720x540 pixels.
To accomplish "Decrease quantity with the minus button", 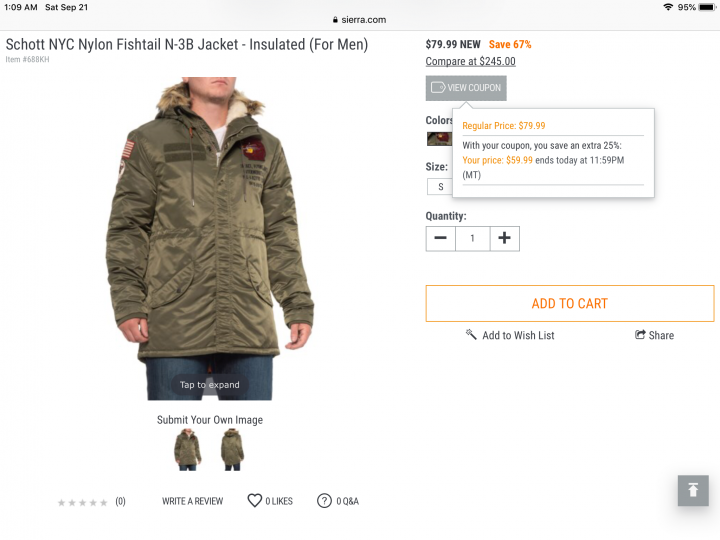I will click(x=440, y=238).
